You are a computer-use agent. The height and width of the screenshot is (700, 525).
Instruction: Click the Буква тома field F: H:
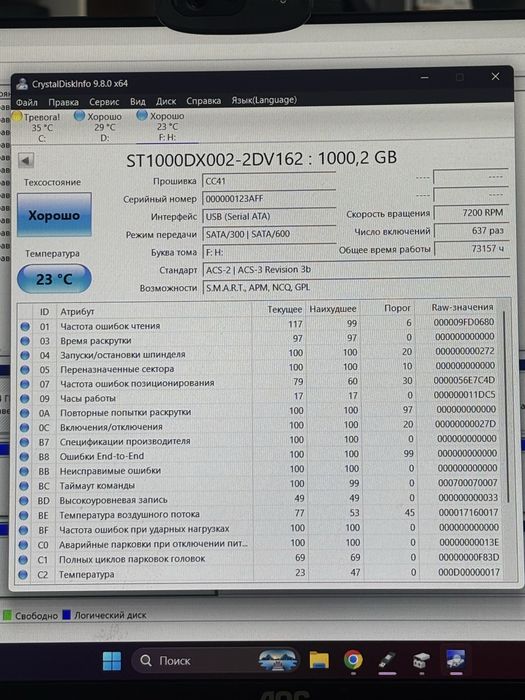tap(269, 252)
